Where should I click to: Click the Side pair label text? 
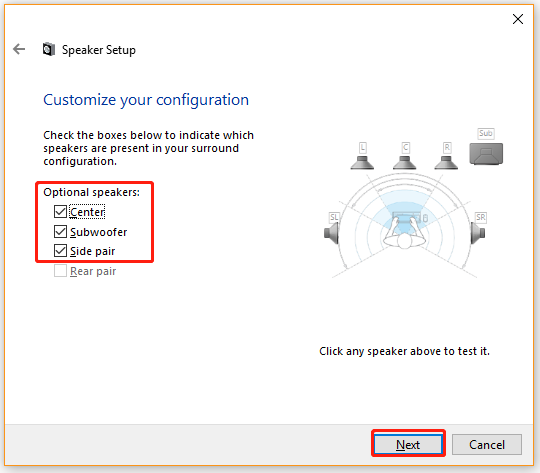tap(92, 251)
